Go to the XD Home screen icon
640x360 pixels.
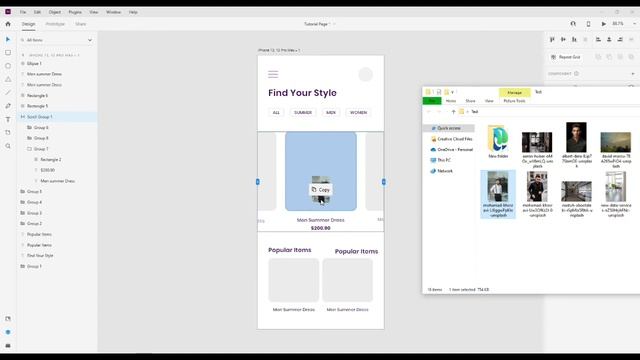point(8,24)
